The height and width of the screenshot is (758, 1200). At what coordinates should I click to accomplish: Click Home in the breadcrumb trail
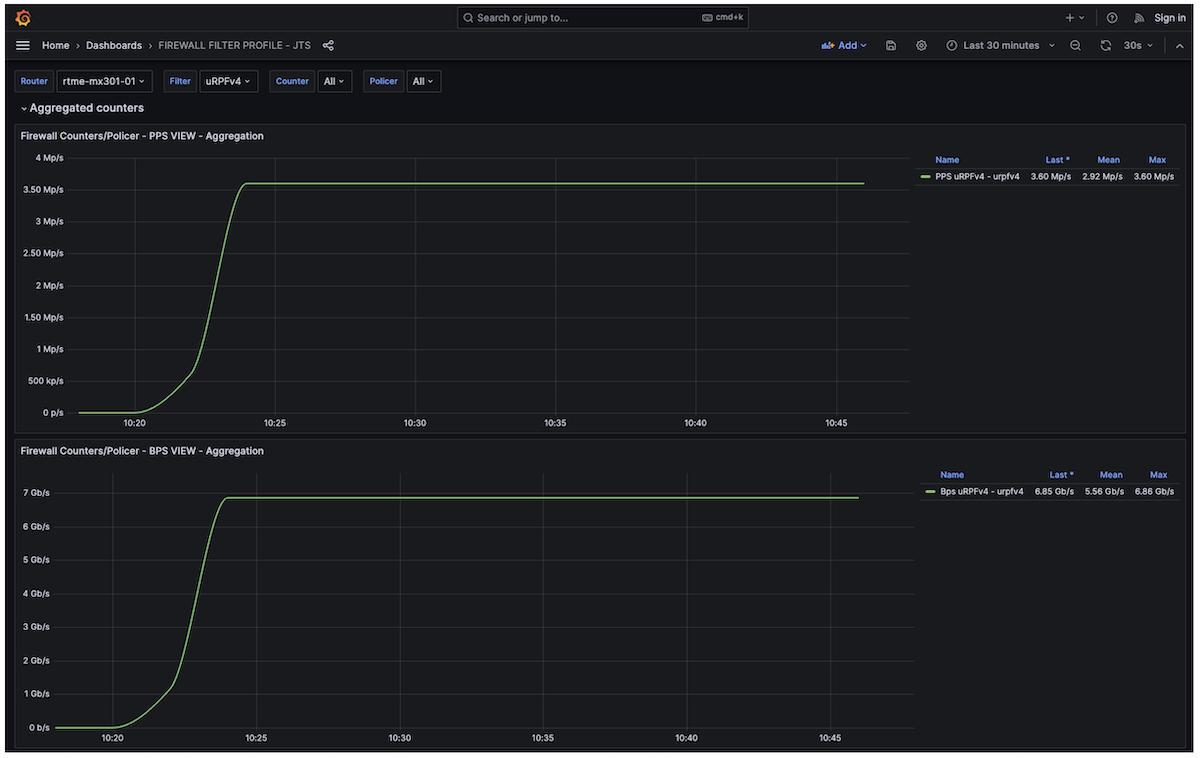pos(55,45)
